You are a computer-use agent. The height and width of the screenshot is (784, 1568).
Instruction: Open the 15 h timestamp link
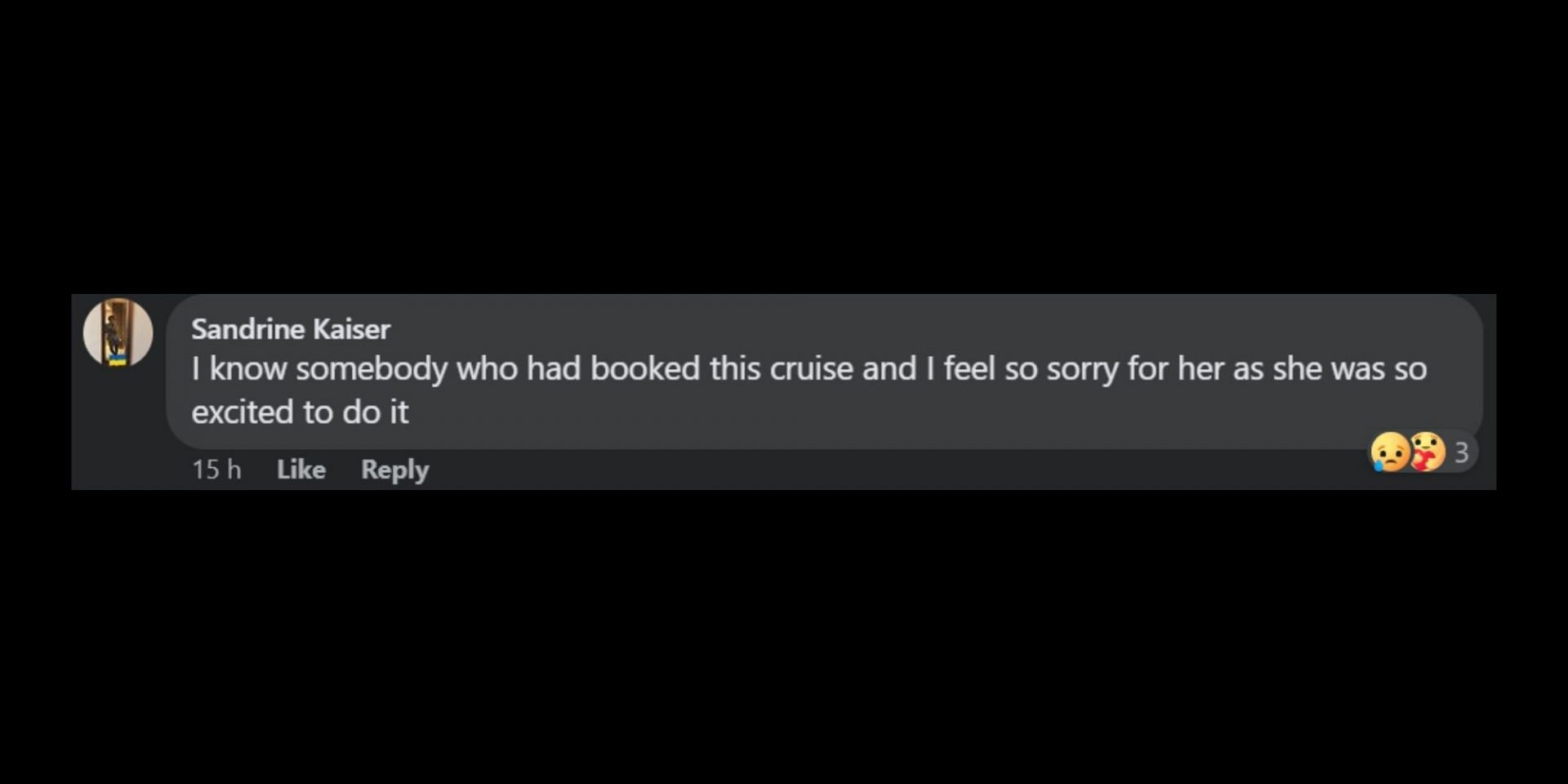[x=216, y=470]
